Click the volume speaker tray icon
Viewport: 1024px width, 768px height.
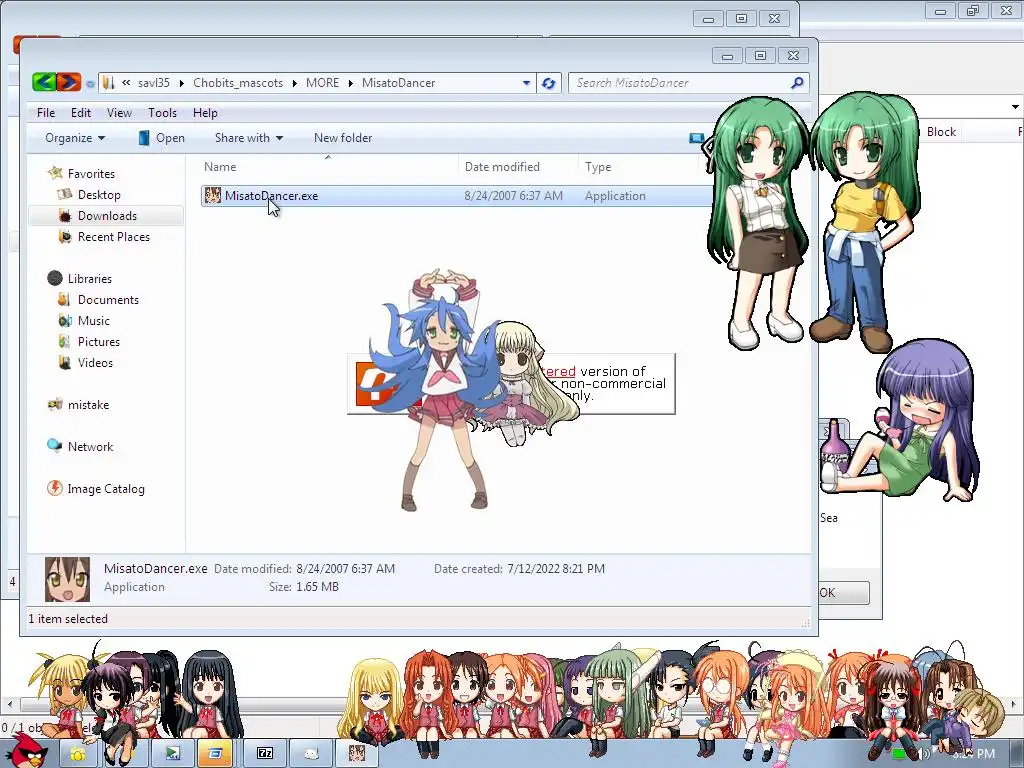point(925,754)
